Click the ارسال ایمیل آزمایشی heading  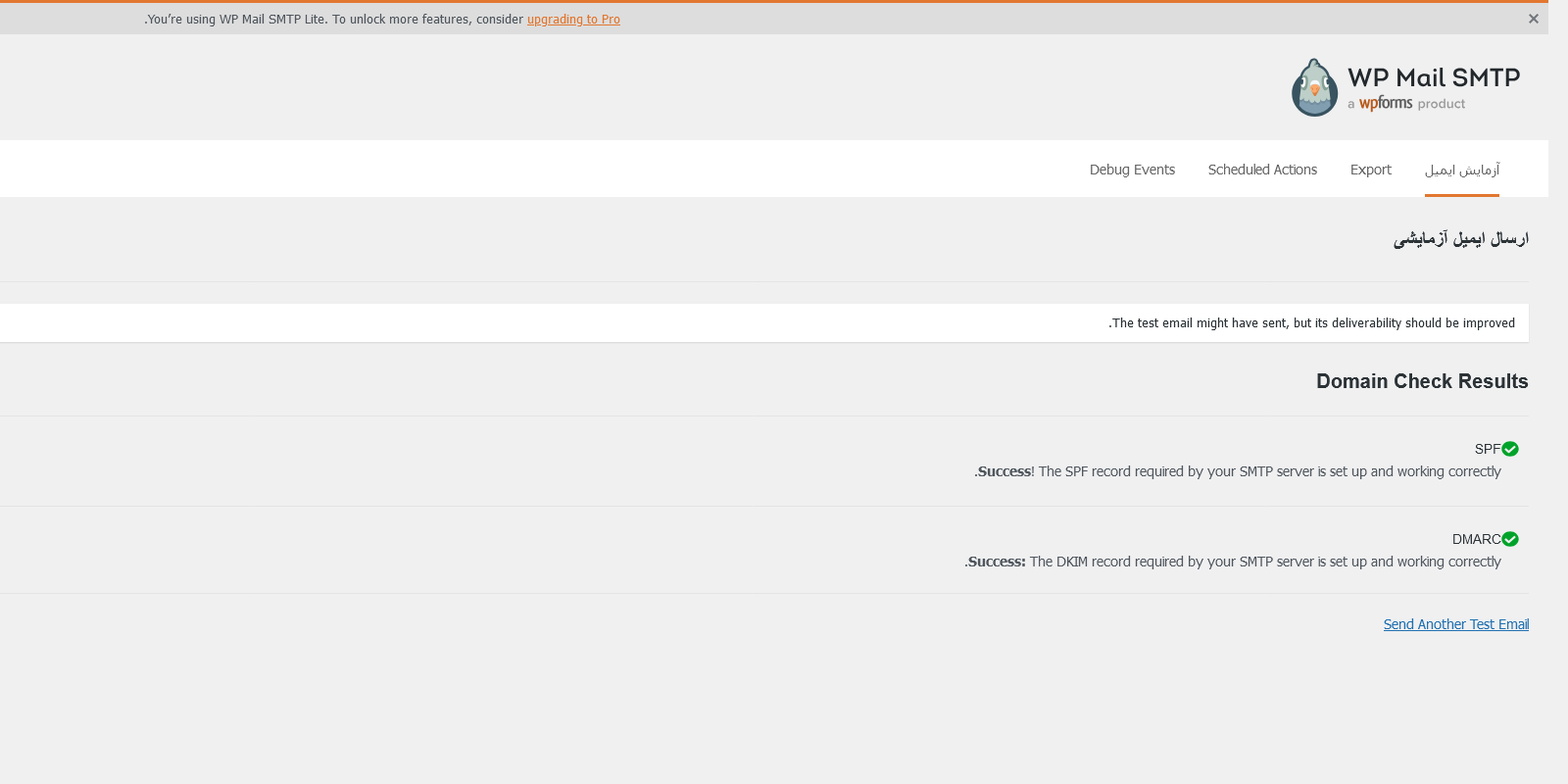tap(1461, 238)
